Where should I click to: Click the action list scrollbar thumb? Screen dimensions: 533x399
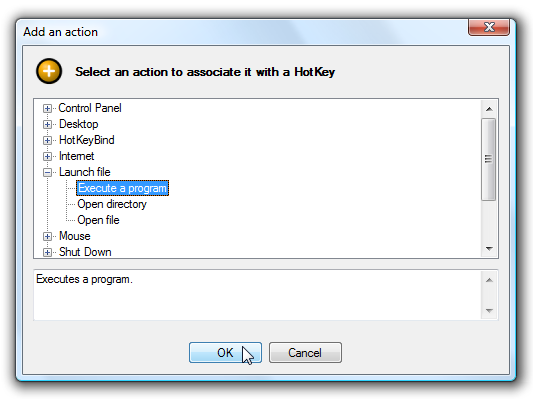[488, 159]
